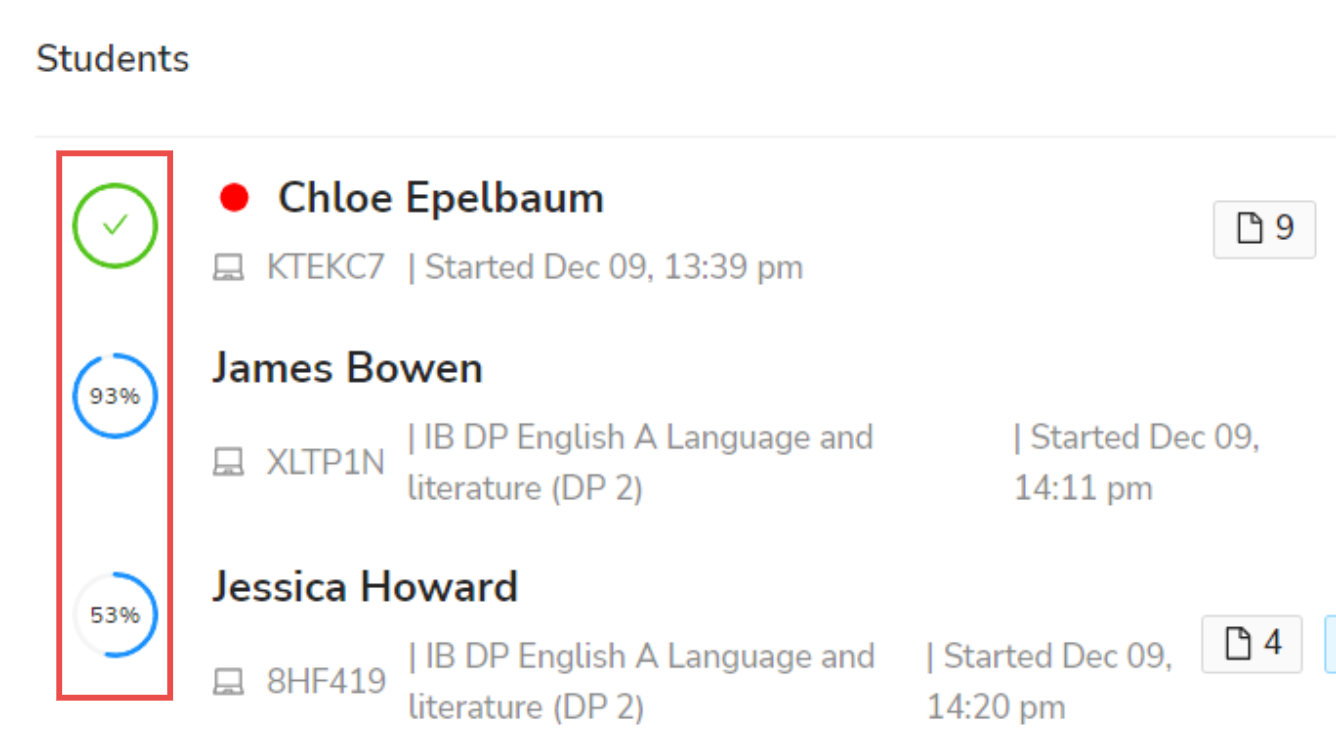Click Chloe's Started Dec 09, 13:39 timestamp
This screenshot has width=1336, height=737.
606,268
